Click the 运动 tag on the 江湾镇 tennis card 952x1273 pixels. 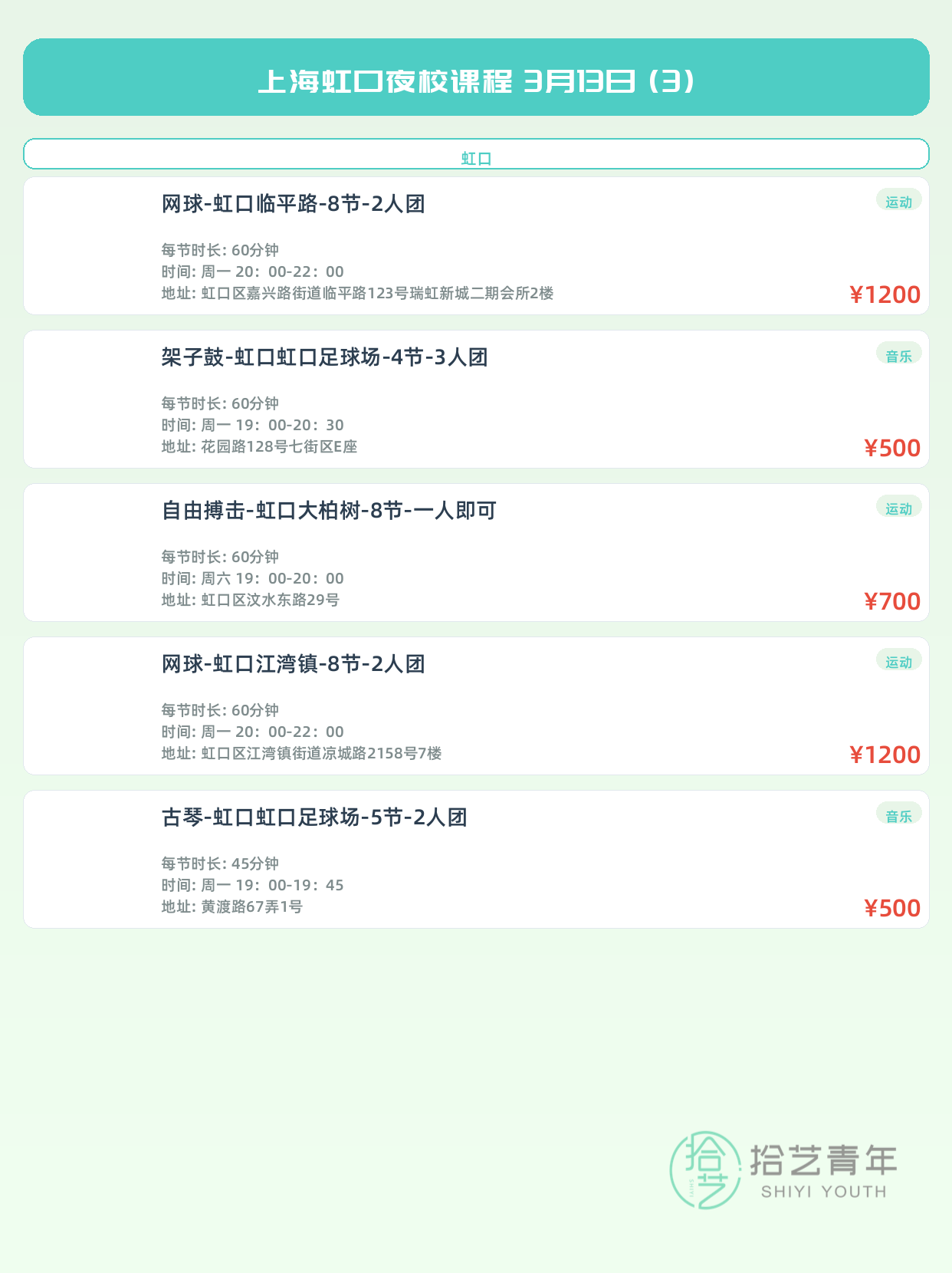point(898,662)
